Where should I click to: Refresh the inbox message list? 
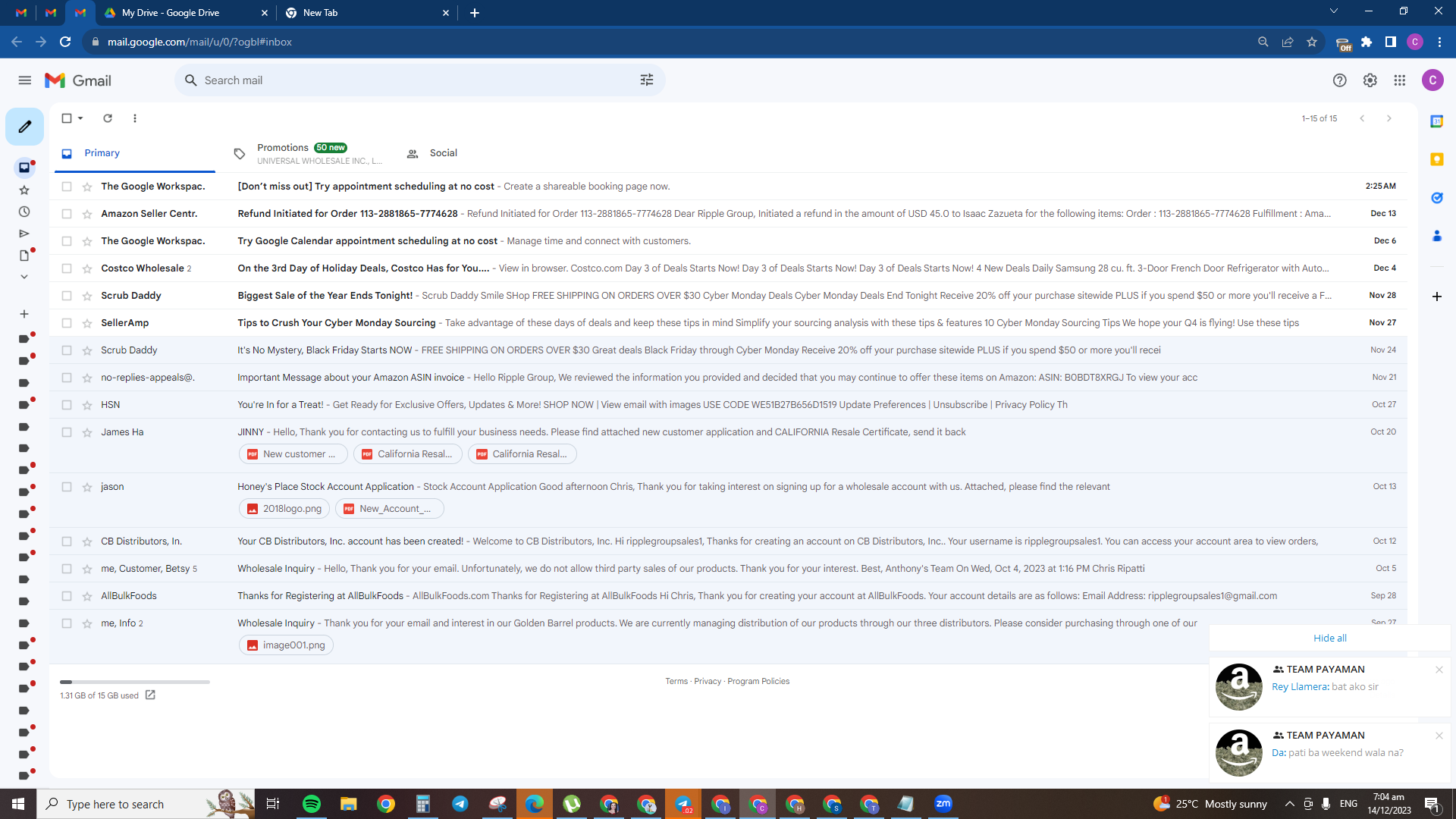(108, 118)
